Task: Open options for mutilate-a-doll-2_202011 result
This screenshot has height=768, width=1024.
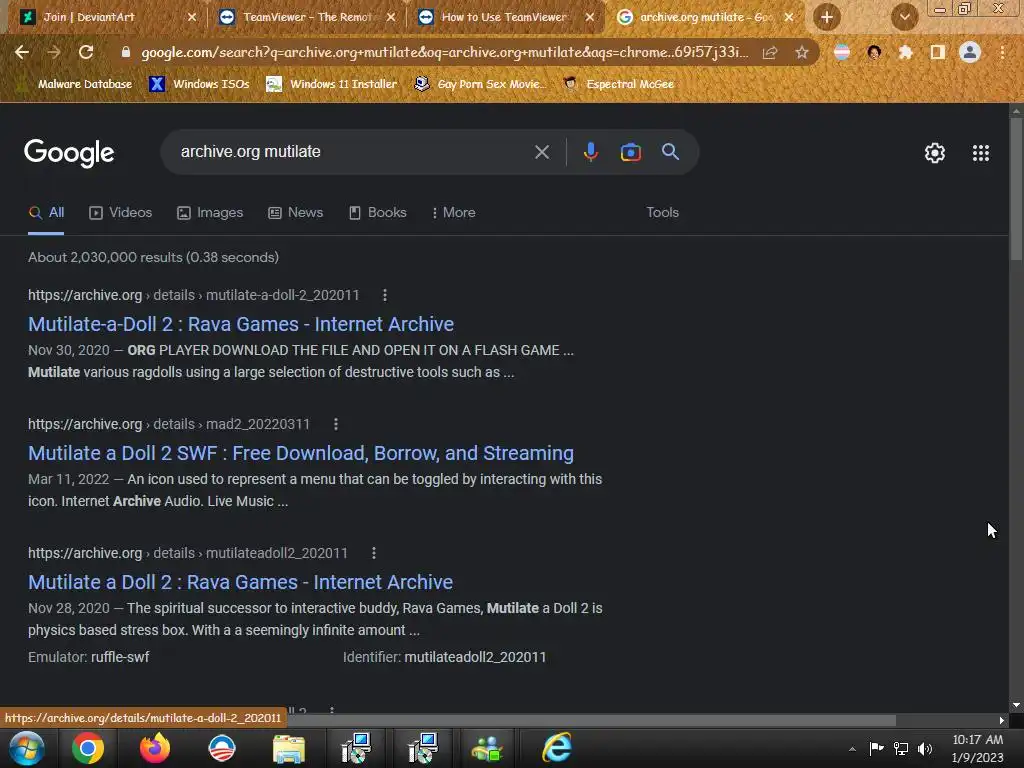Action: (x=385, y=295)
